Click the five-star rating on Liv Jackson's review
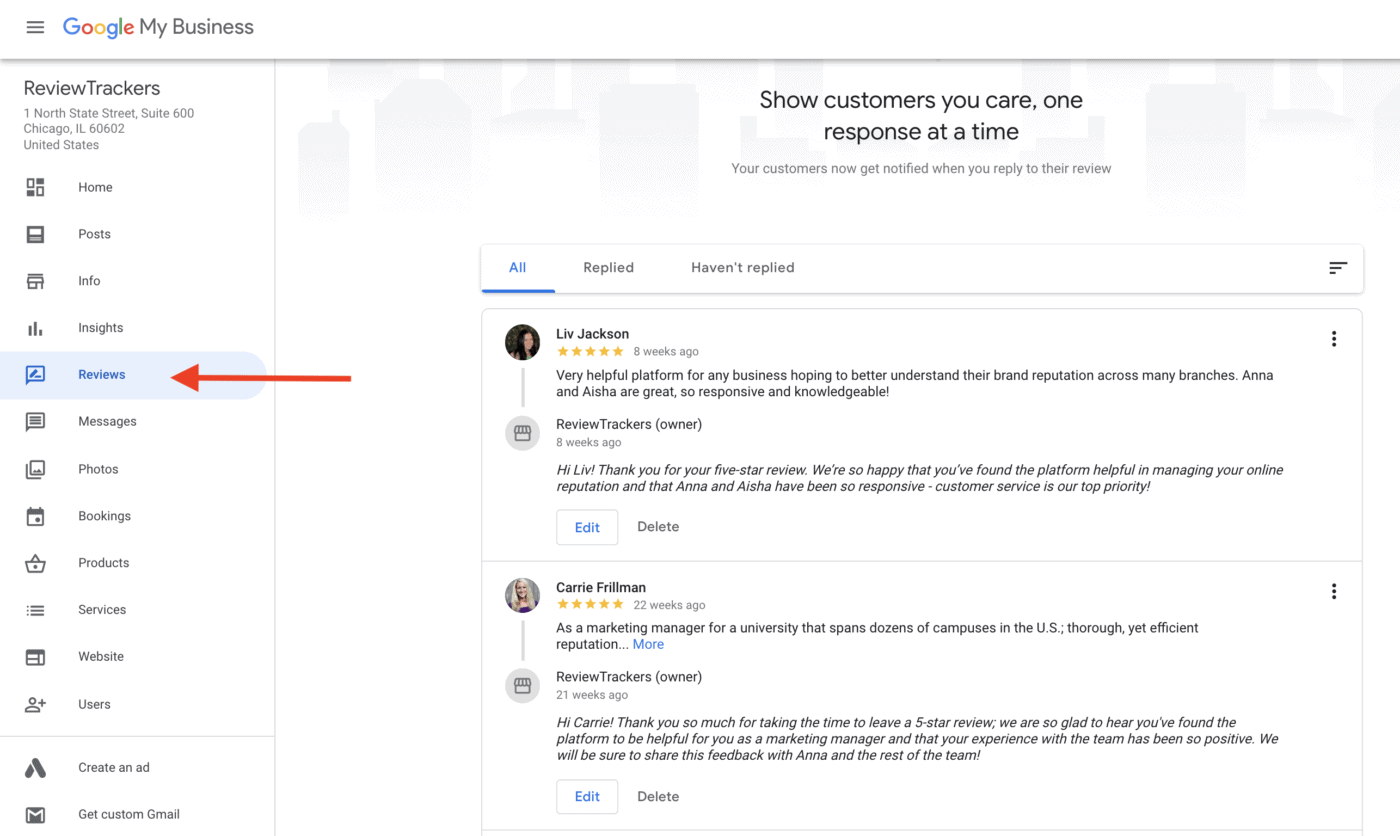This screenshot has width=1400, height=836. pos(590,351)
